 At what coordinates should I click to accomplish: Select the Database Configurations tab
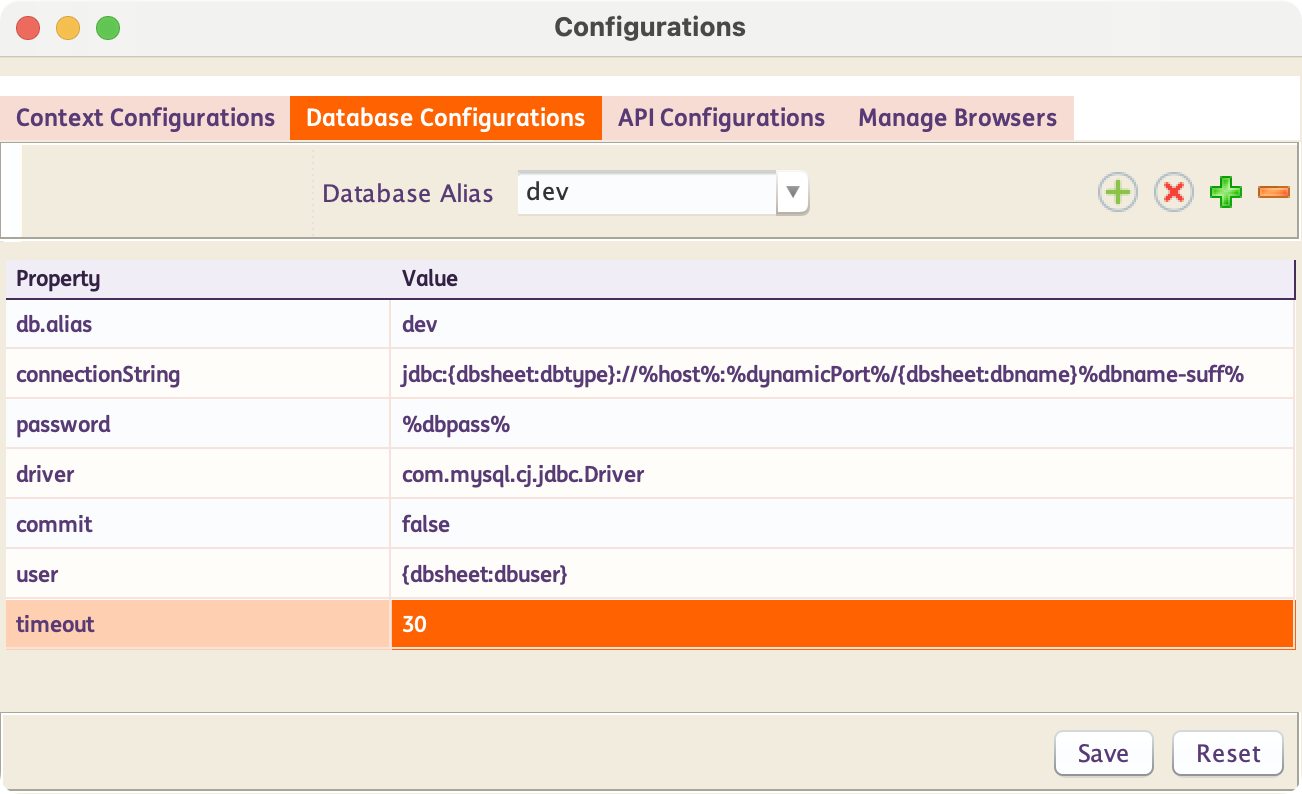tap(445, 118)
